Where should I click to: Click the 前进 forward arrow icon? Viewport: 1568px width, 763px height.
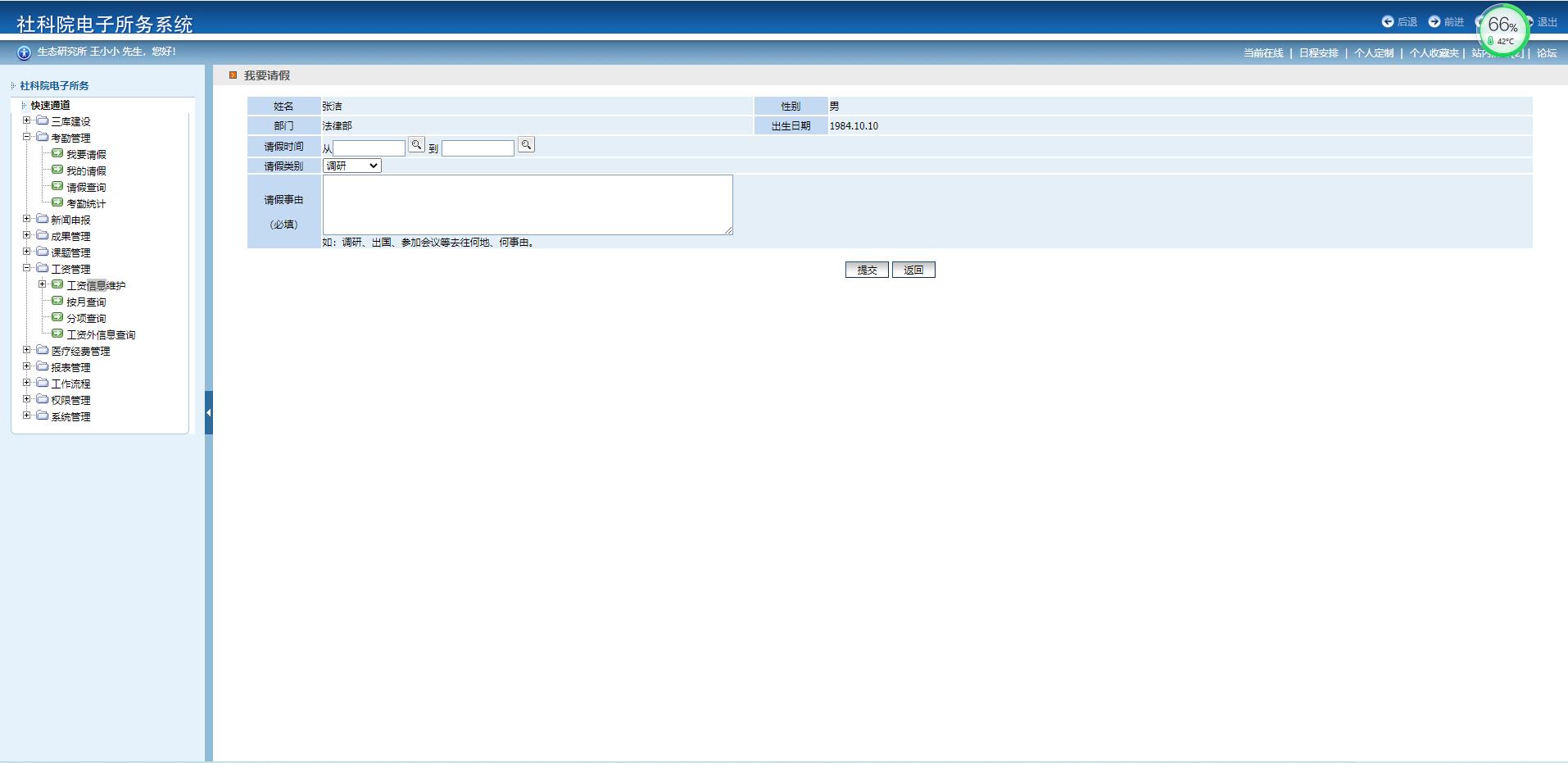coord(1434,22)
